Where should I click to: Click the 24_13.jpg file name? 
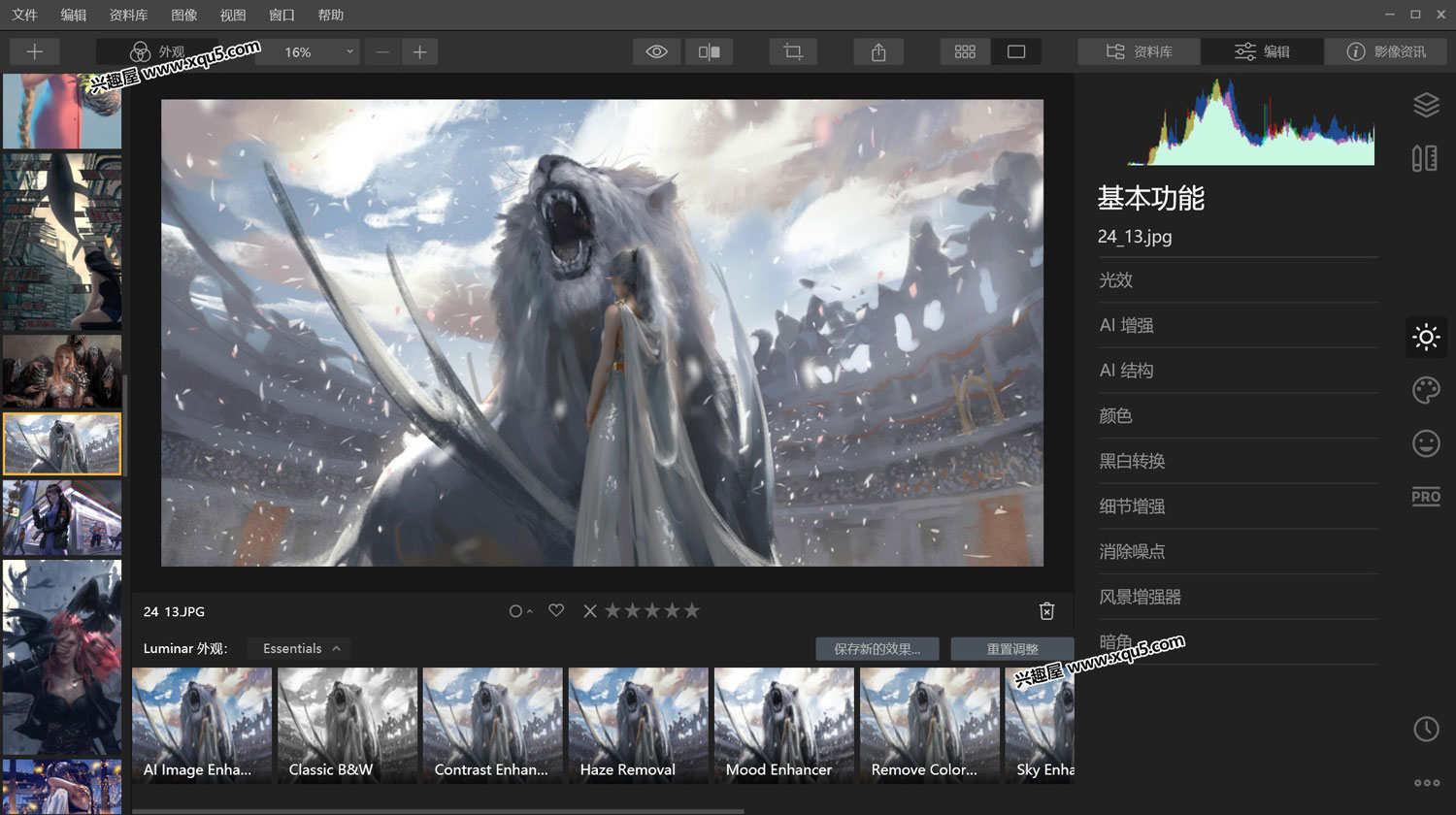coord(1135,237)
